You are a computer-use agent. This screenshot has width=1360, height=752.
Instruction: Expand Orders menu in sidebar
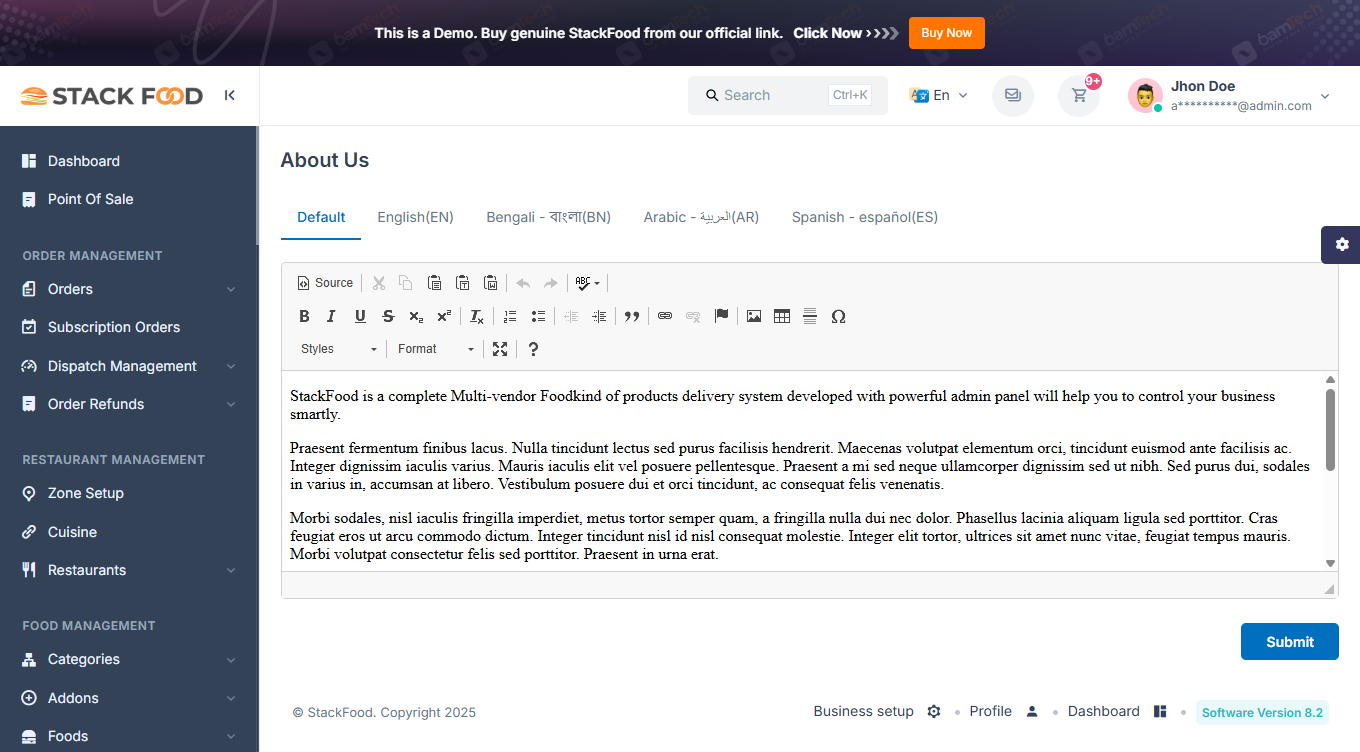click(x=129, y=289)
